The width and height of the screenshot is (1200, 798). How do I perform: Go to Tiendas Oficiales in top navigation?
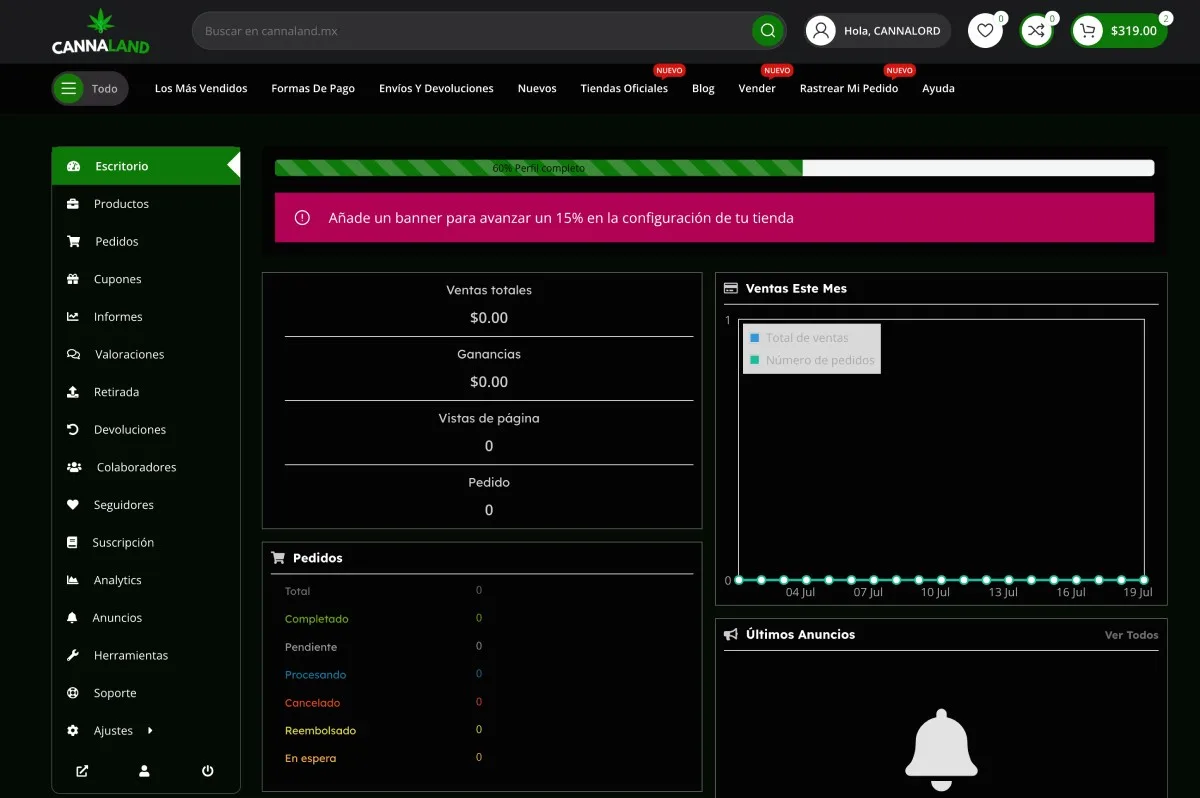coord(624,89)
